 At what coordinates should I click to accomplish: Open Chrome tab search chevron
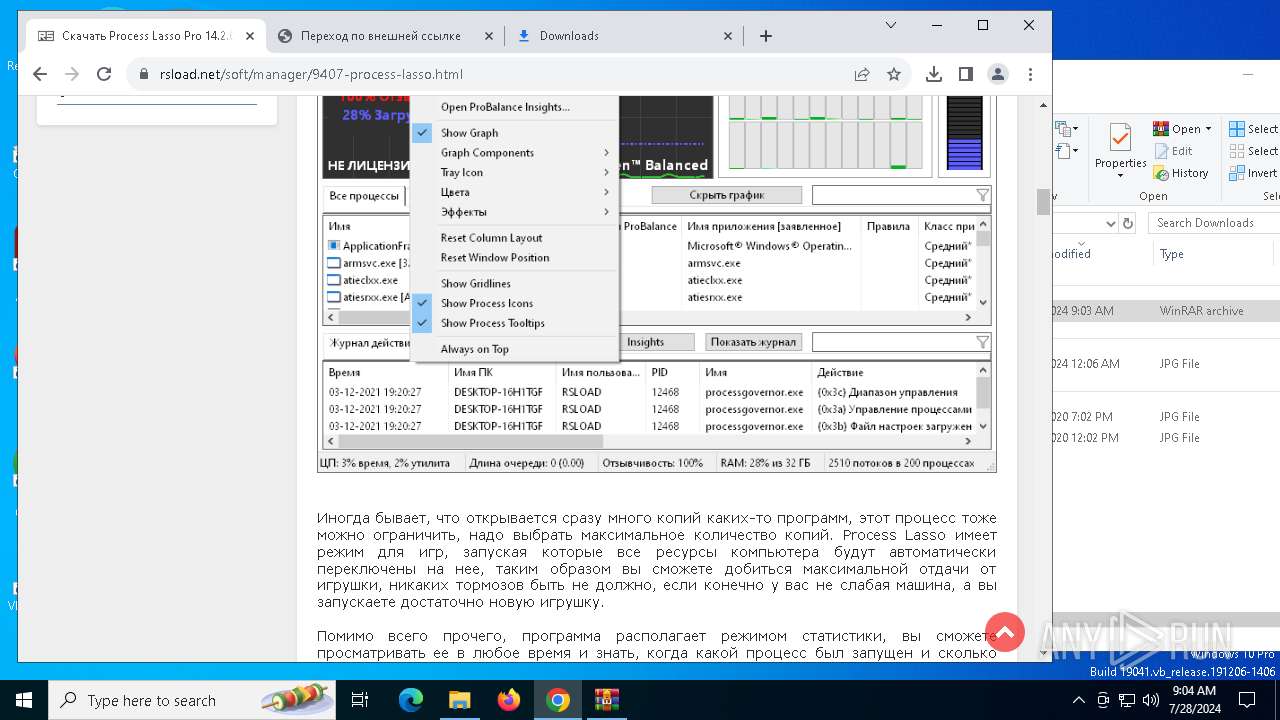(x=892, y=25)
